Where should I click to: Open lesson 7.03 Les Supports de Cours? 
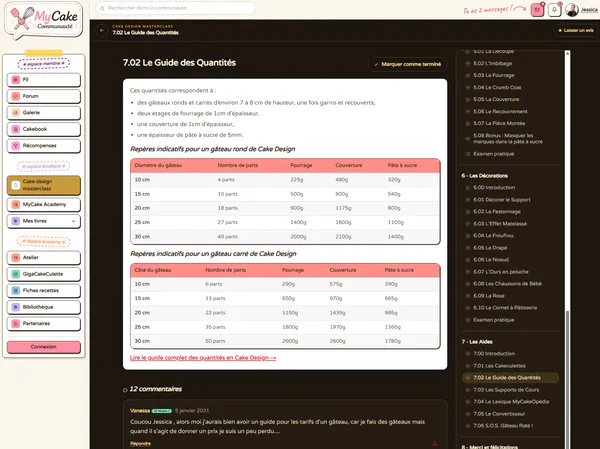[506, 390]
